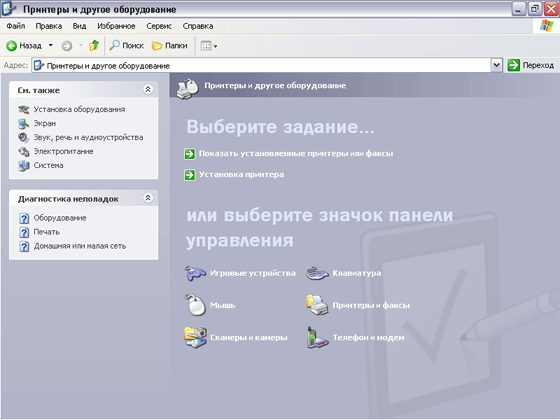Close the window
This screenshot has height=420, width=560.
(x=551, y=9)
